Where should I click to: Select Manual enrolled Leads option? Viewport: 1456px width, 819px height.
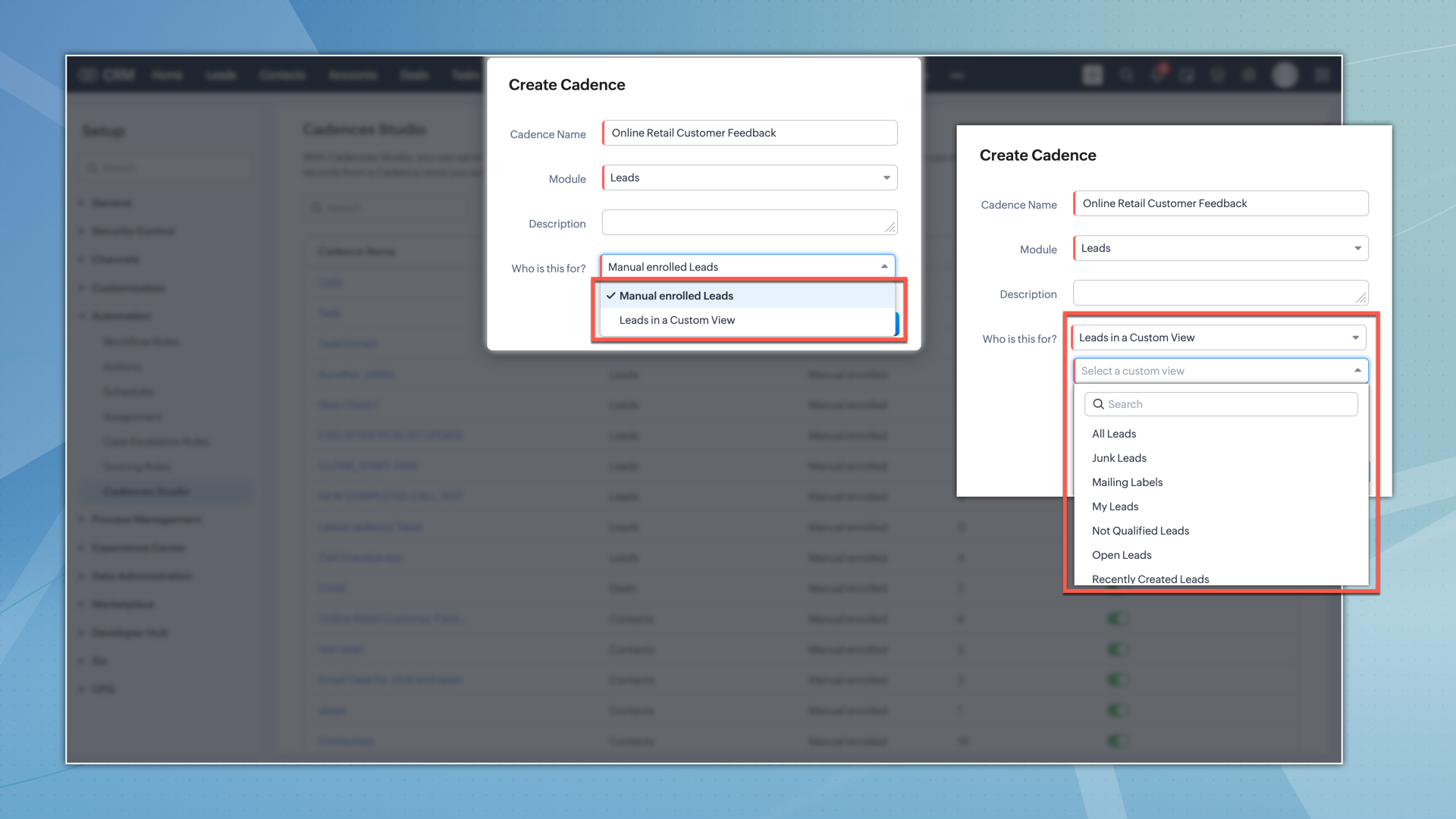coord(676,296)
